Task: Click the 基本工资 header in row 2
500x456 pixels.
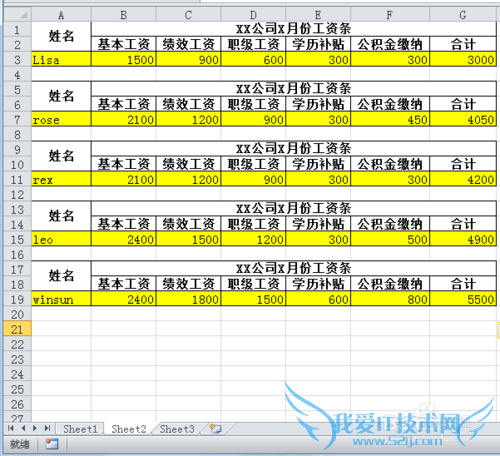Action: (x=123, y=44)
